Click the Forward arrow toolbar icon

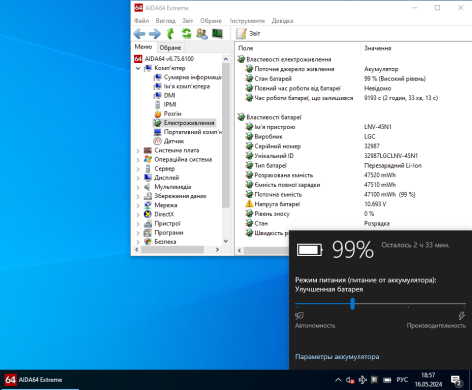pos(155,34)
